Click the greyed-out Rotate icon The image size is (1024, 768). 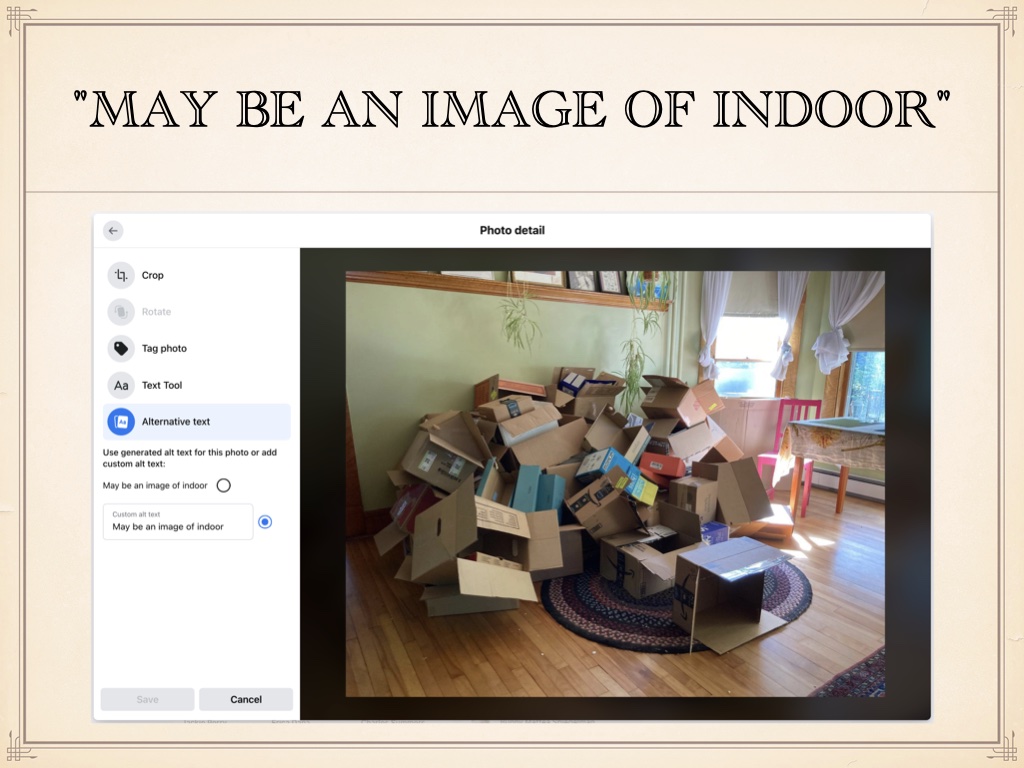121,312
